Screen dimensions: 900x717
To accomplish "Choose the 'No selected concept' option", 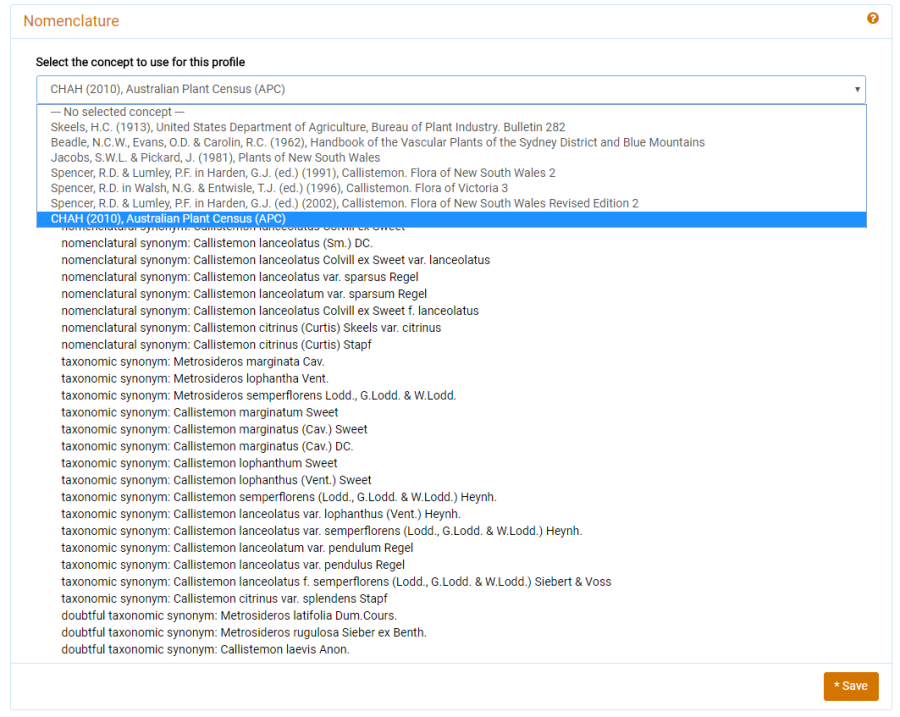I will click(x=118, y=112).
